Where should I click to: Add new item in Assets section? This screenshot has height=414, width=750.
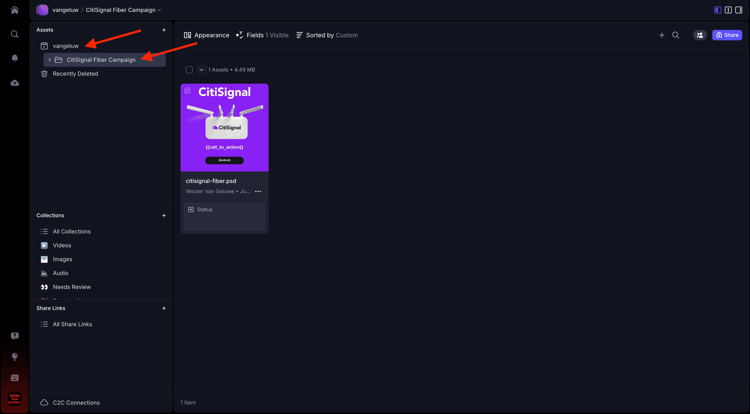click(x=164, y=30)
